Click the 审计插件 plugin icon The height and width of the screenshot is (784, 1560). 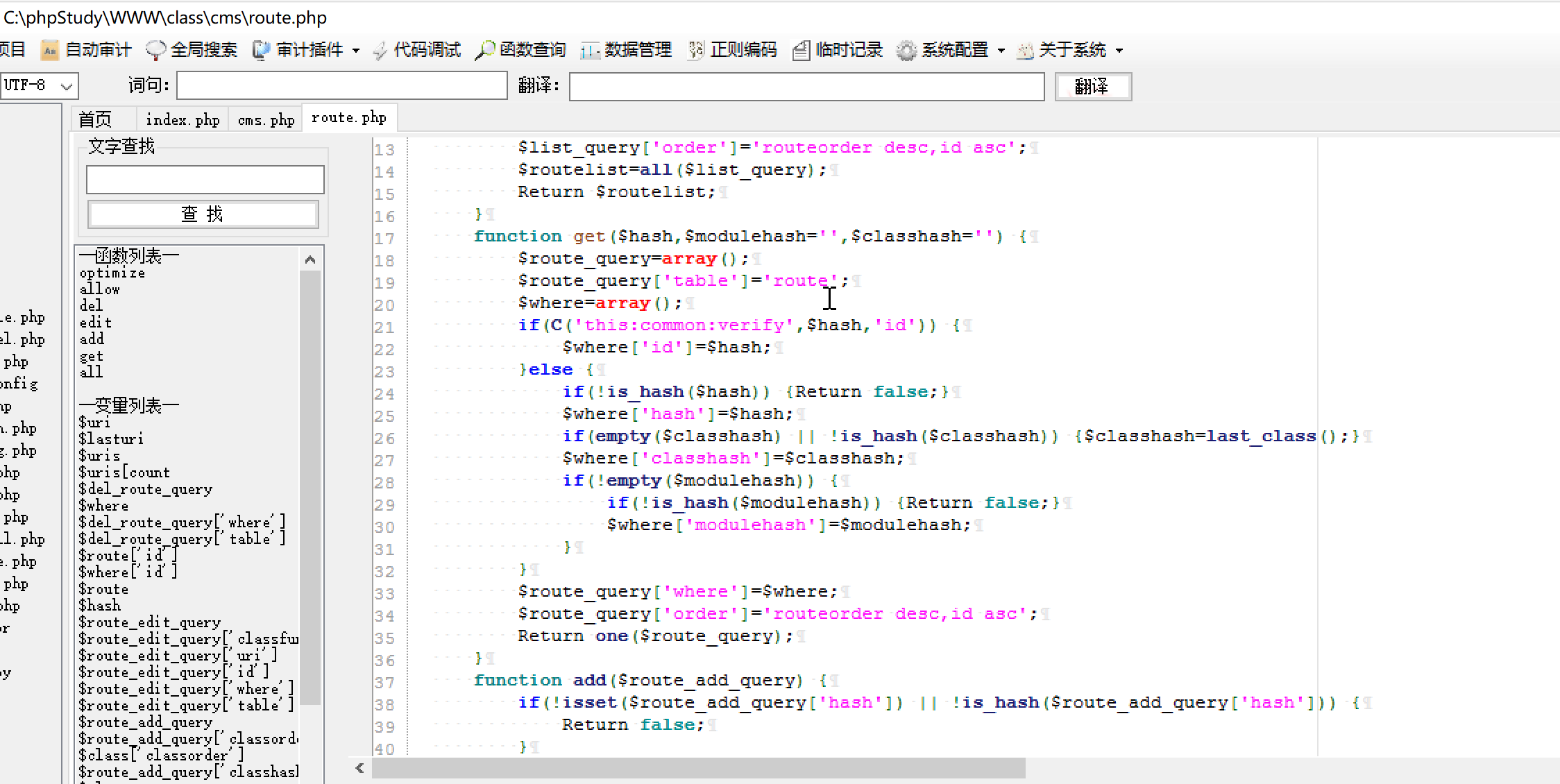click(x=262, y=51)
